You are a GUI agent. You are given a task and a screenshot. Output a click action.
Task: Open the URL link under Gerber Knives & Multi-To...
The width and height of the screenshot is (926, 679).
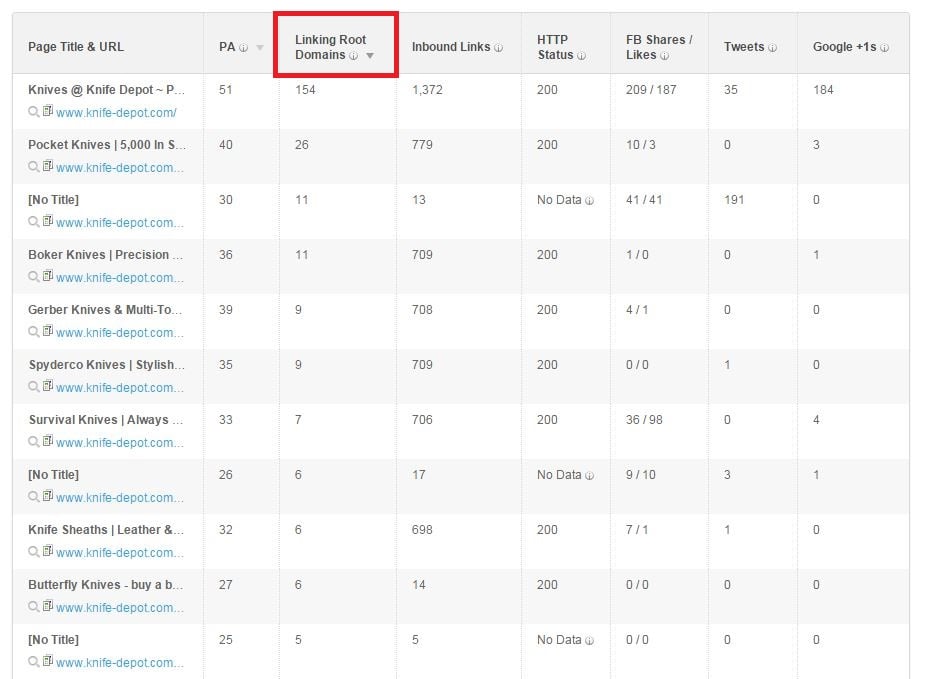(x=120, y=332)
